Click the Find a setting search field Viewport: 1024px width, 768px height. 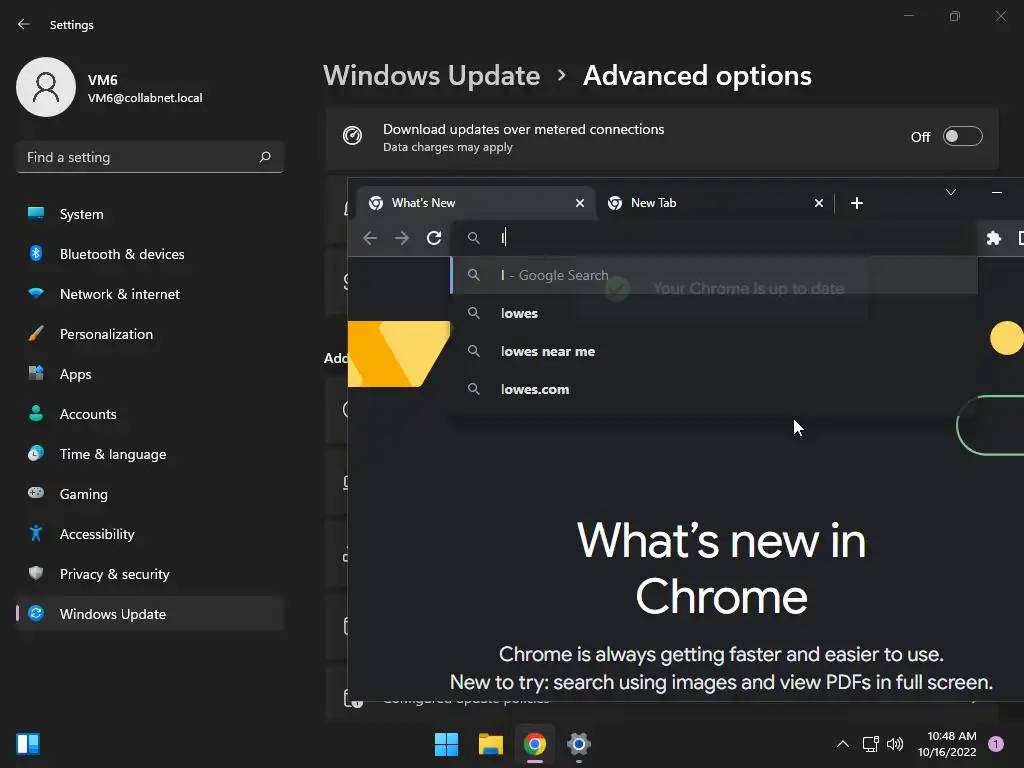(x=150, y=157)
